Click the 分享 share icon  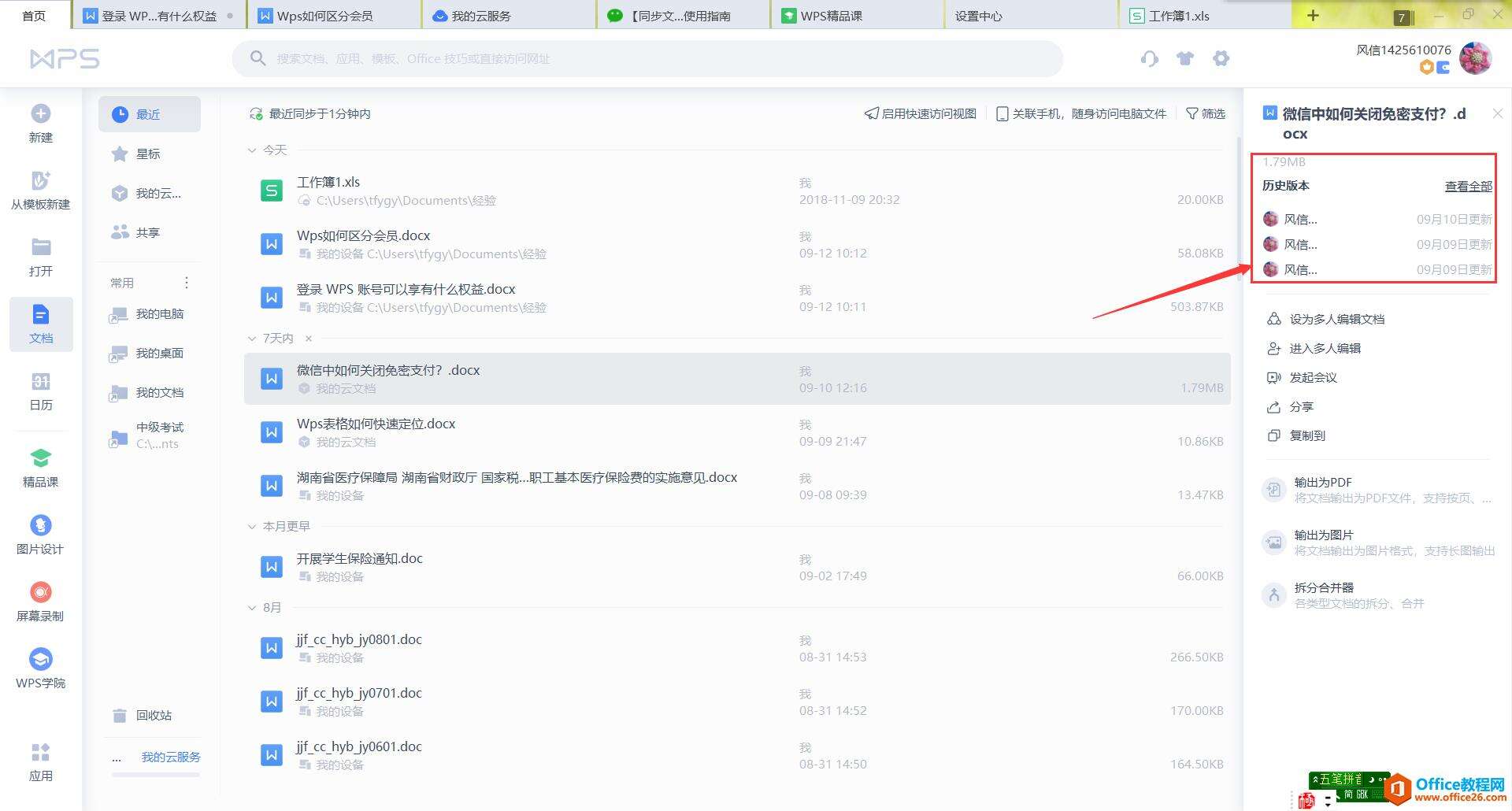[1273, 407]
